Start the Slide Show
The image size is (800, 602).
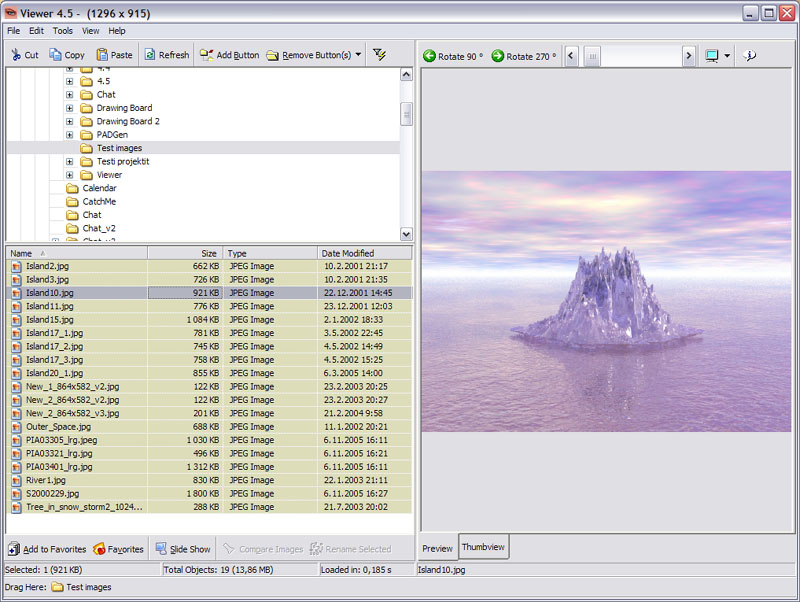tap(182, 549)
